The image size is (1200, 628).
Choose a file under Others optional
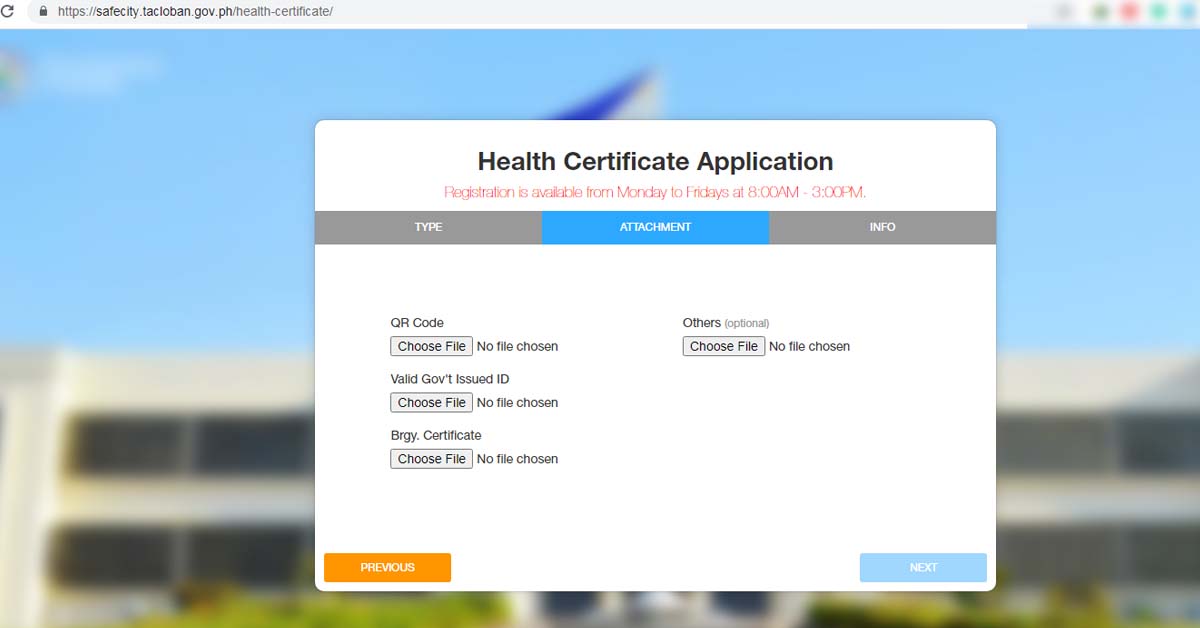click(723, 346)
